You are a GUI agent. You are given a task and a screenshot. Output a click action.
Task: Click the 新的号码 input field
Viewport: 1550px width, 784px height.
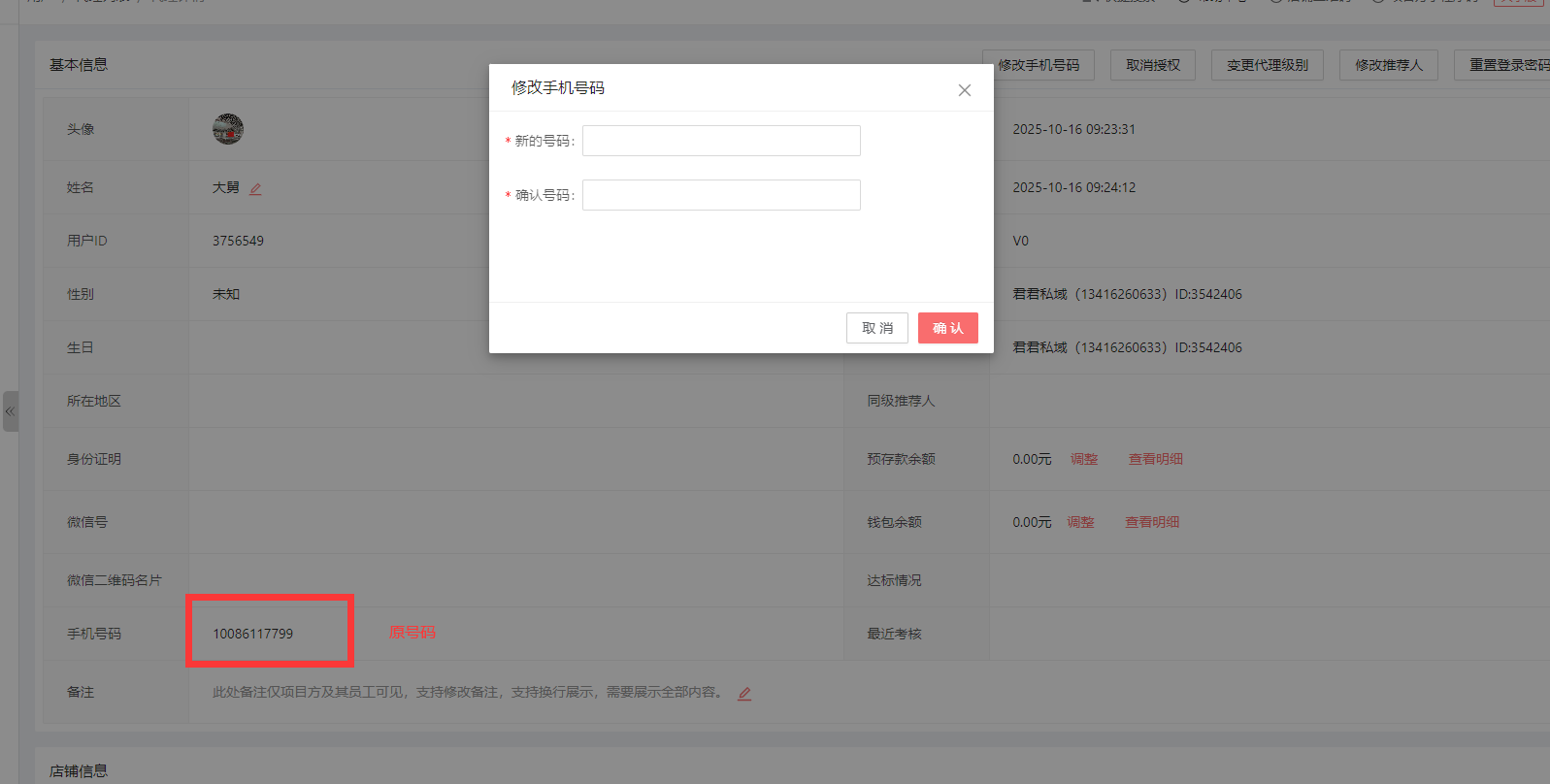[x=721, y=141]
